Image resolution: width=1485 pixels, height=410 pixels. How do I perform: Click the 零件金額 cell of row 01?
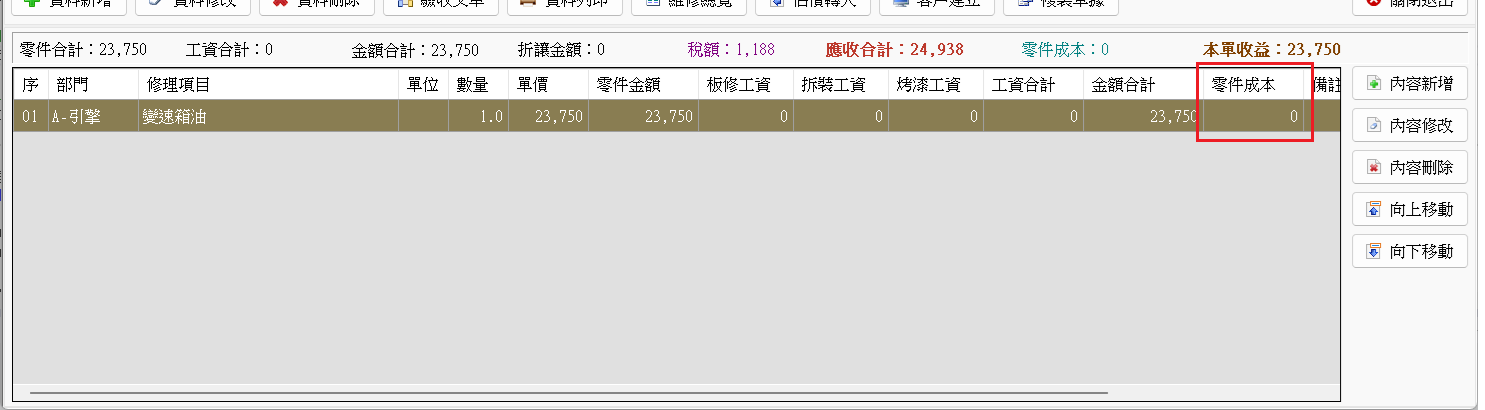point(643,117)
